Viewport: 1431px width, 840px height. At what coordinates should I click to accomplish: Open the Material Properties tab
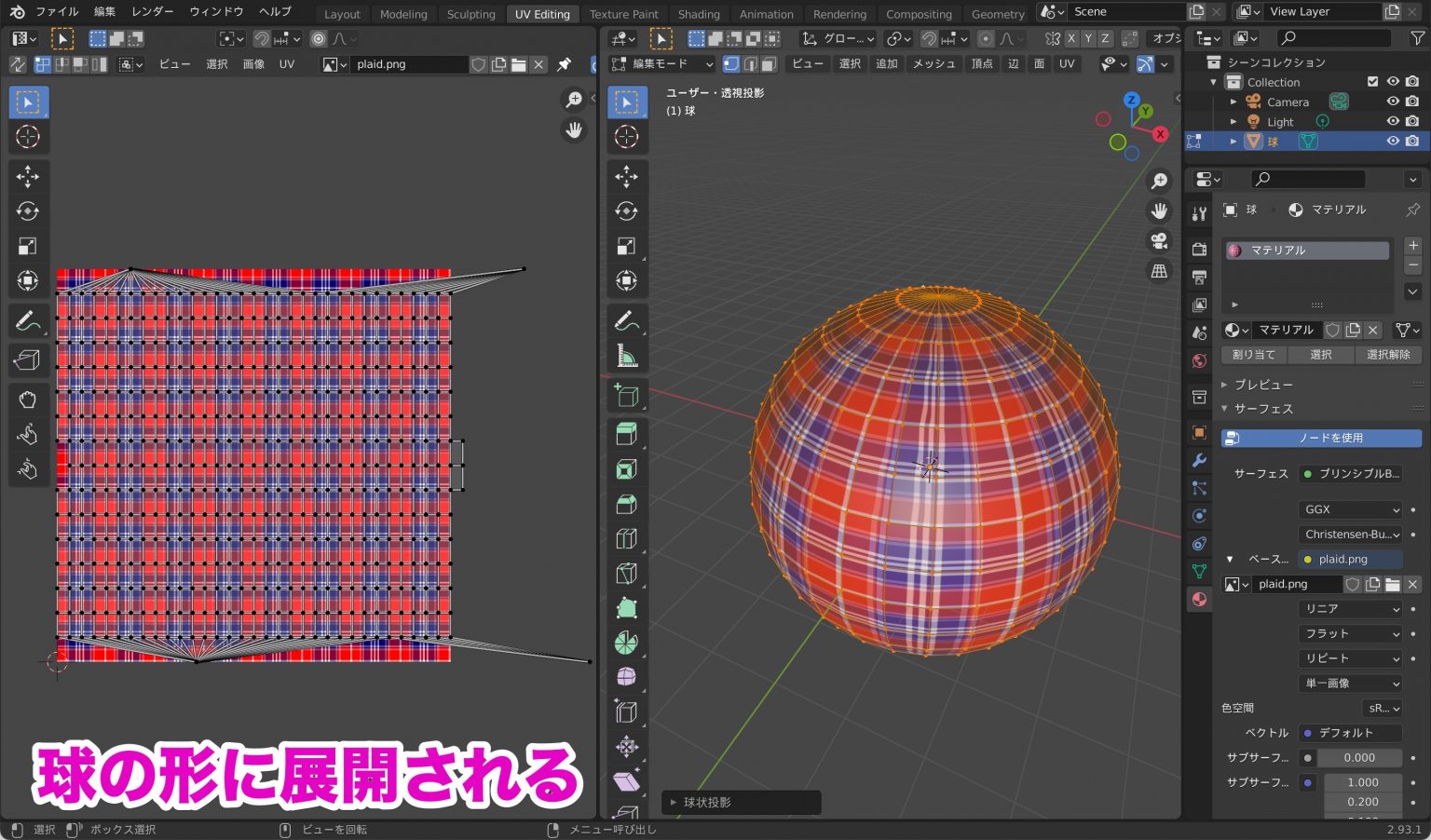pyautogui.click(x=1199, y=599)
